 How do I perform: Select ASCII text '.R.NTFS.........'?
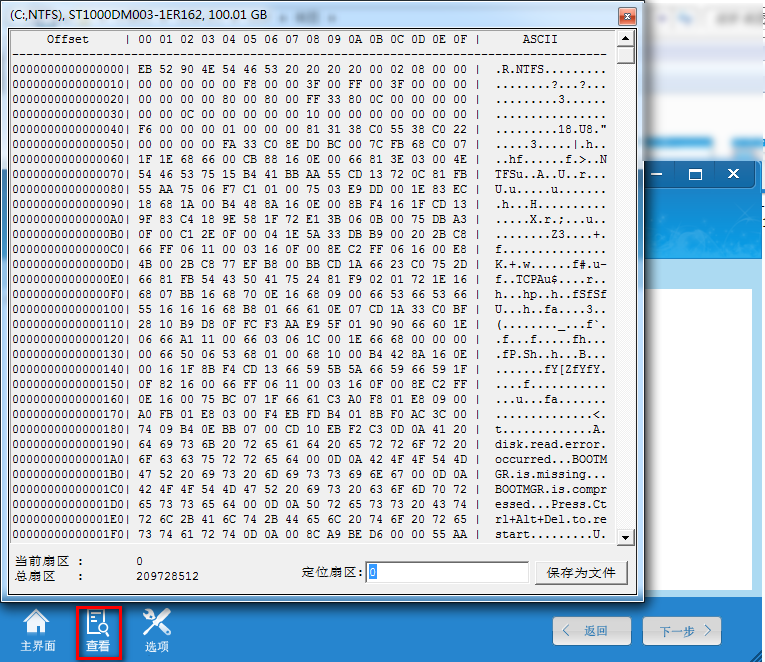click(551, 70)
